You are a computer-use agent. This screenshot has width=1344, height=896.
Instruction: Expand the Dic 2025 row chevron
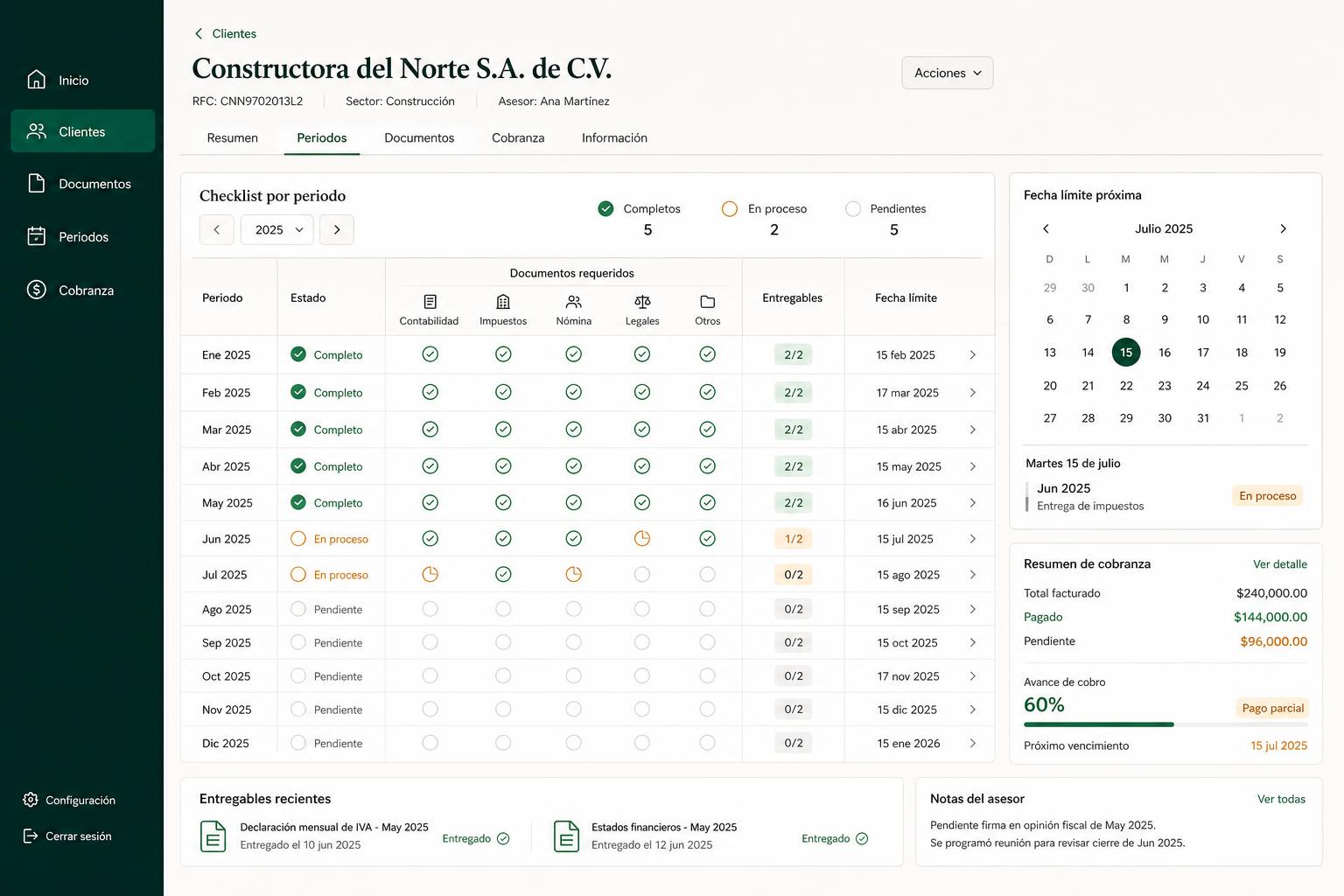point(972,743)
